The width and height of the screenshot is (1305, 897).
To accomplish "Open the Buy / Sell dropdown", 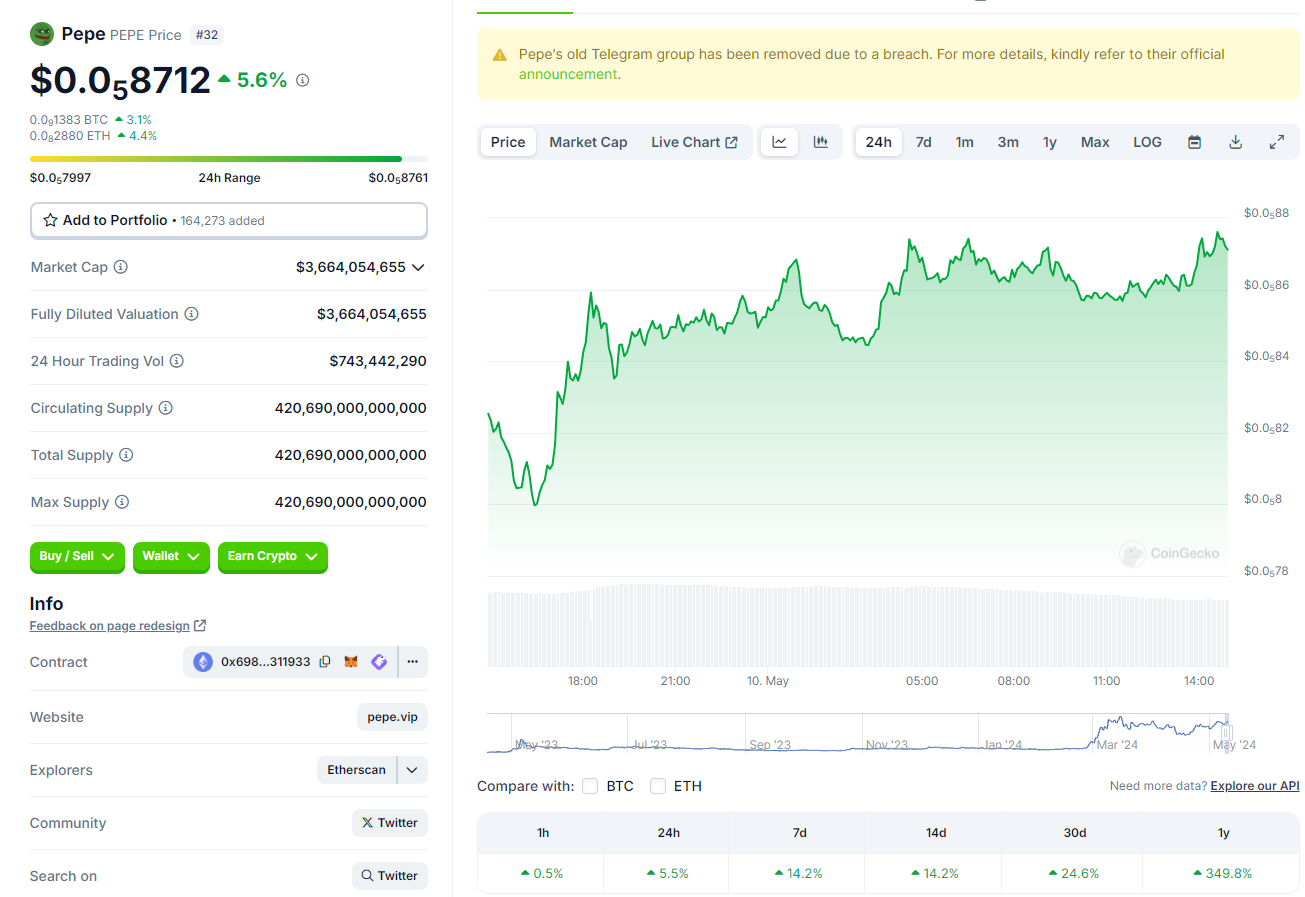I will 78,556.
